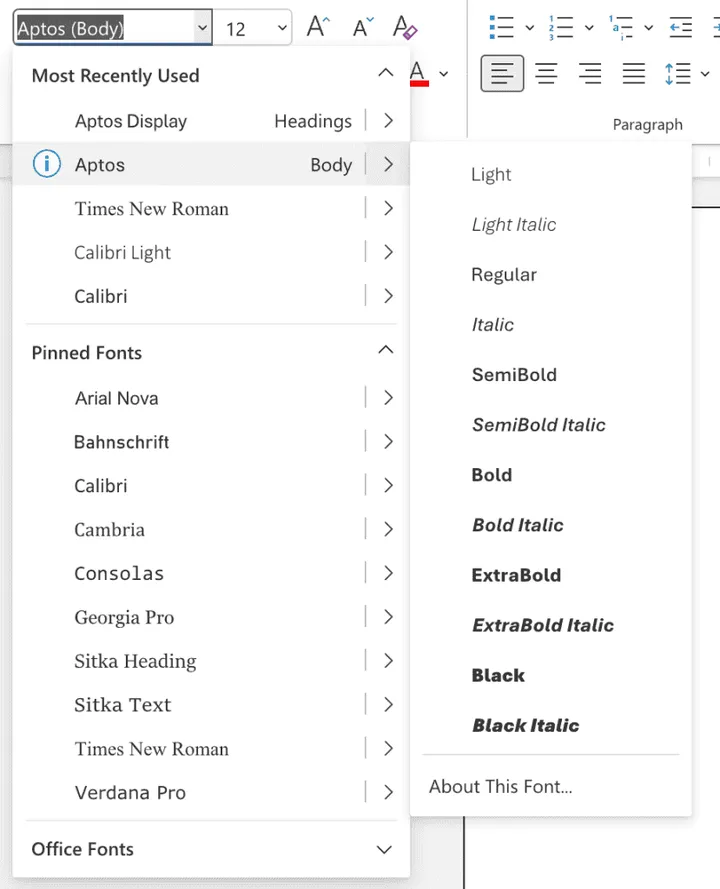Open the font size dropdown arrow
The image size is (720, 889).
(281, 28)
